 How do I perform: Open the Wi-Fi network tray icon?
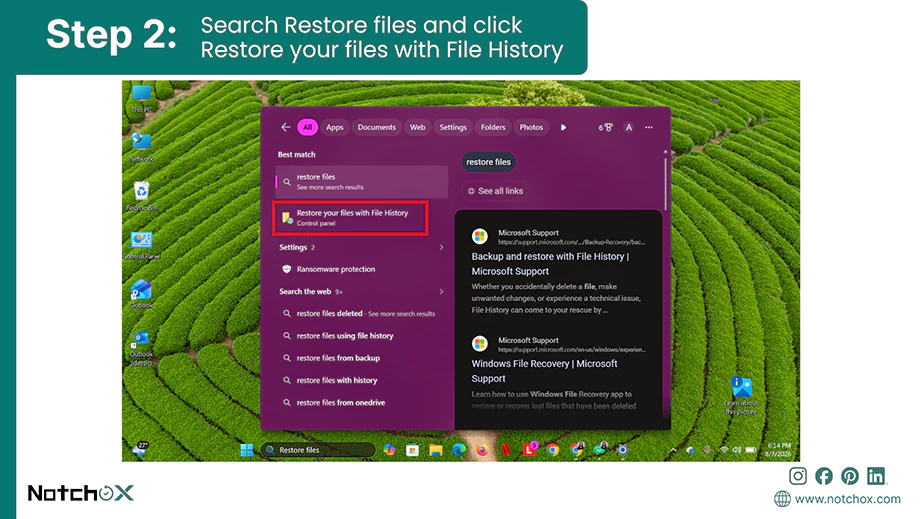(x=724, y=450)
